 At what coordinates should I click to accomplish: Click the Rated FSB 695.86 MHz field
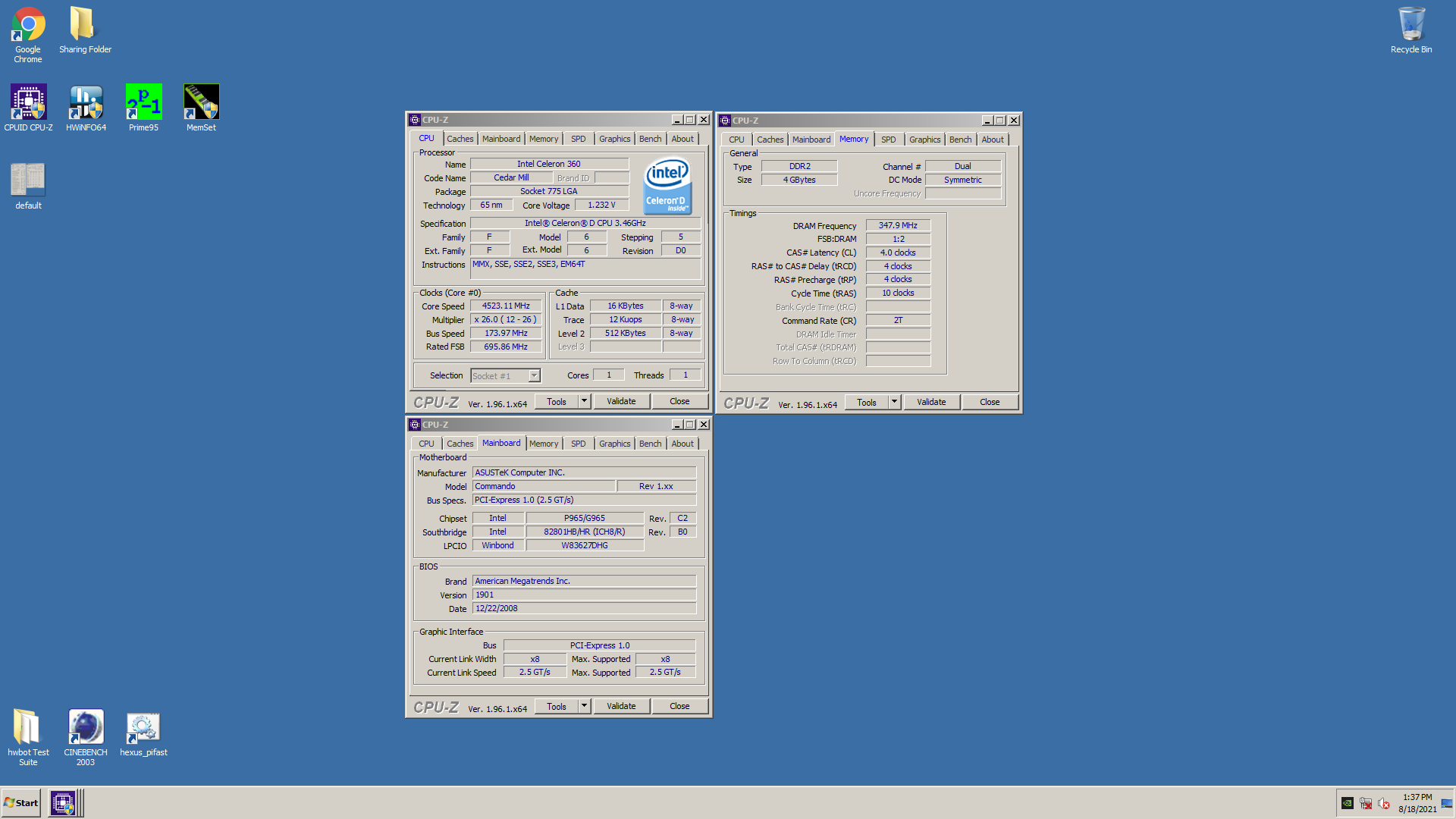(506, 347)
